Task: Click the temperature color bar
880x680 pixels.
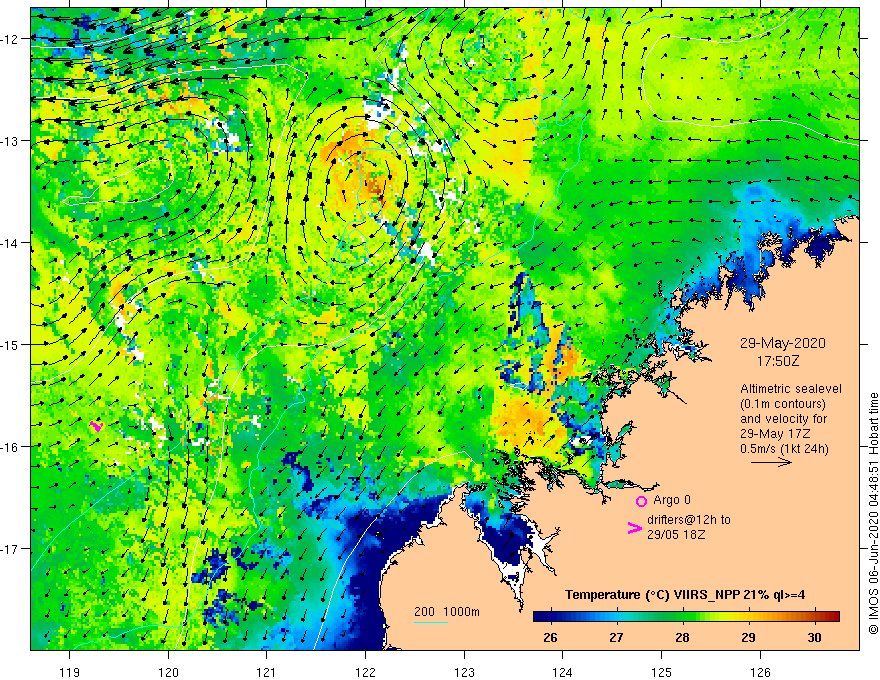Action: click(x=686, y=617)
